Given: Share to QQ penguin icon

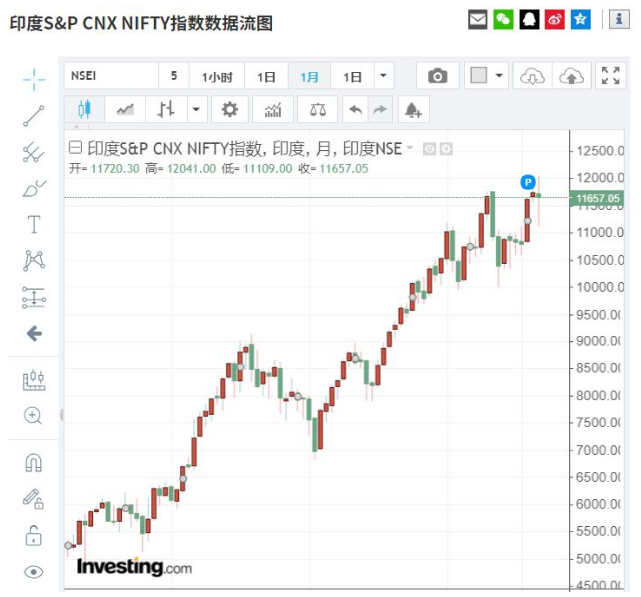Looking at the screenshot, I should 529,19.
